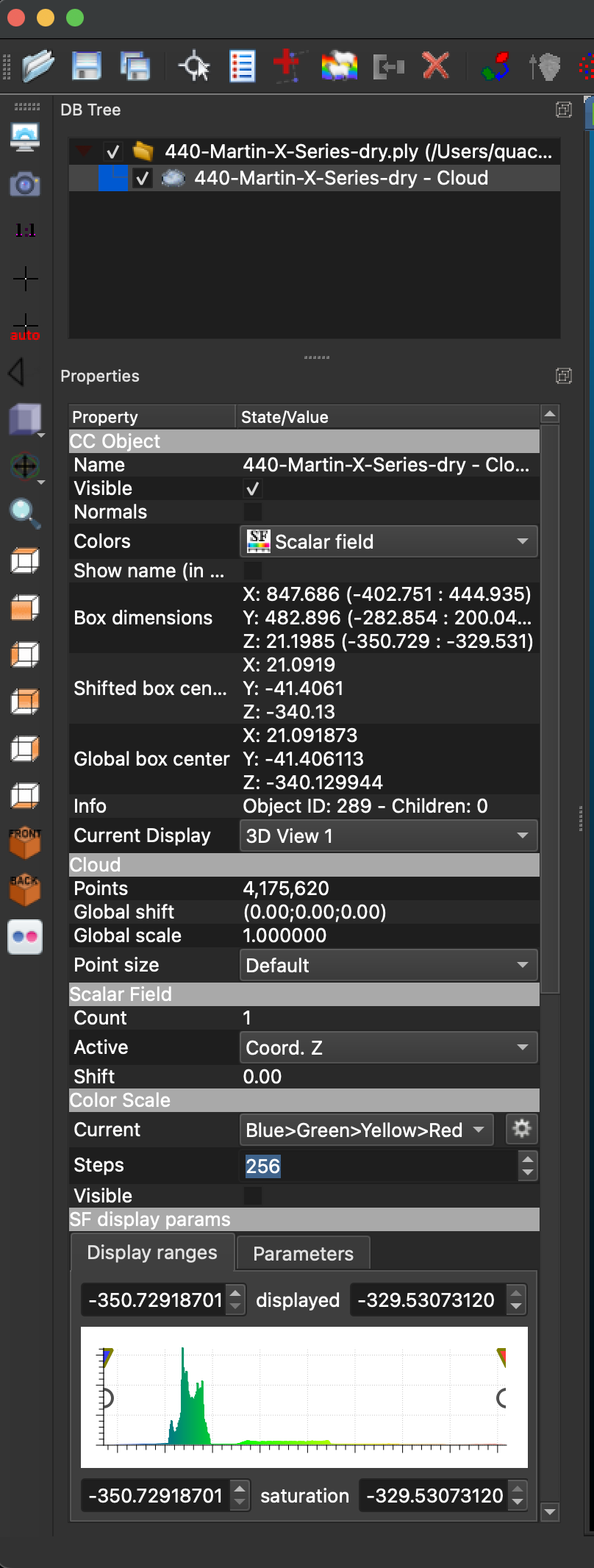Click the green-red shapes registration icon
The image size is (594, 1568).
click(496, 66)
